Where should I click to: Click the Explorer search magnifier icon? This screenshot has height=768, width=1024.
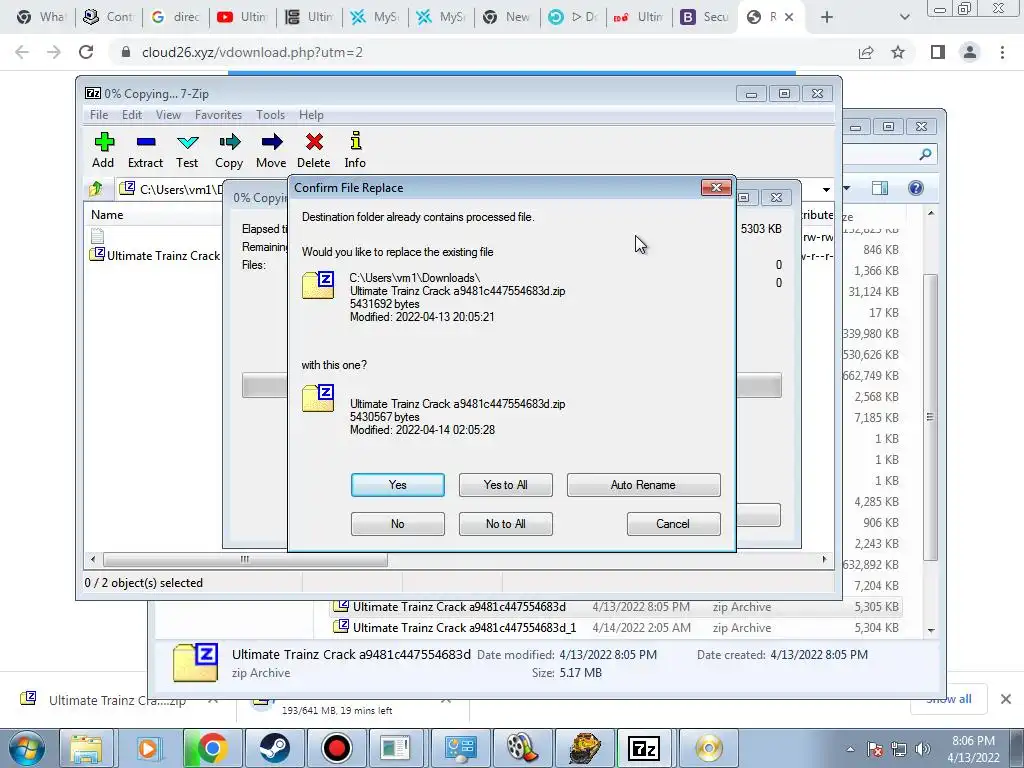[925, 154]
